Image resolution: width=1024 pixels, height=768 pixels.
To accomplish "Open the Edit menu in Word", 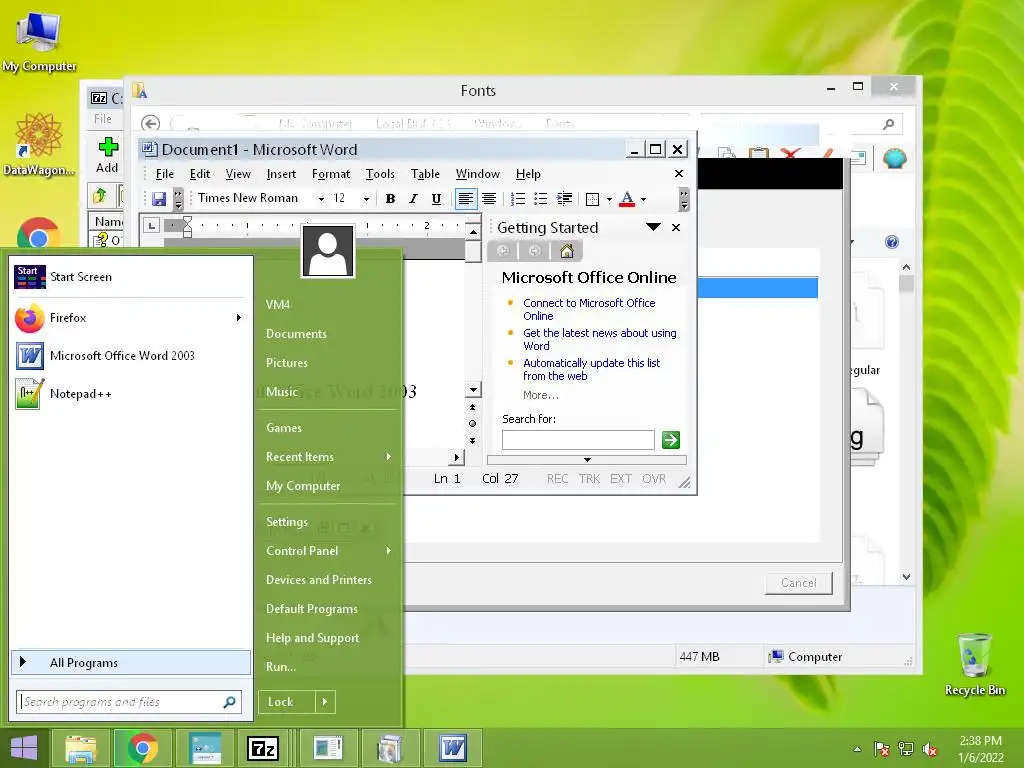I will 200,174.
